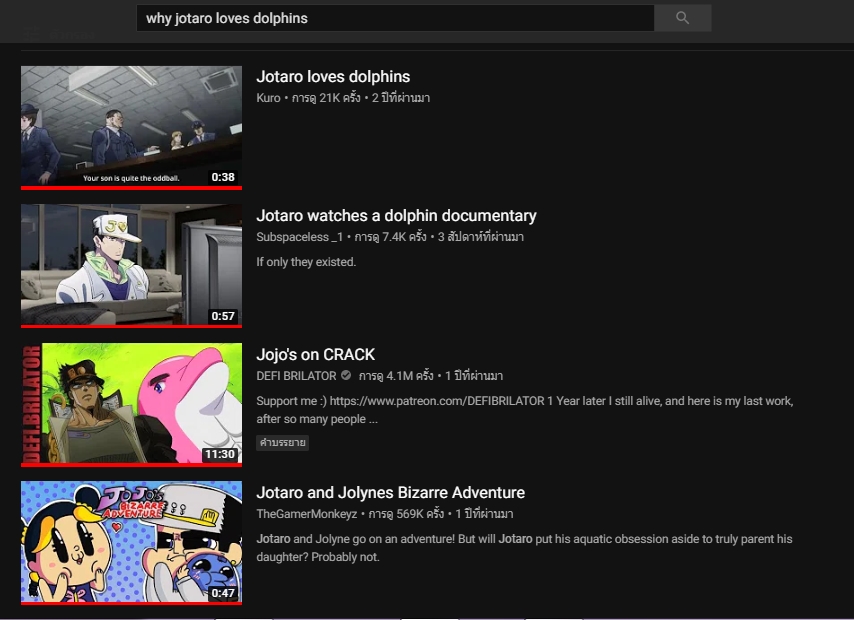
Task: Click the 'คำบรรยาย' subtitles badge
Action: (x=283, y=442)
